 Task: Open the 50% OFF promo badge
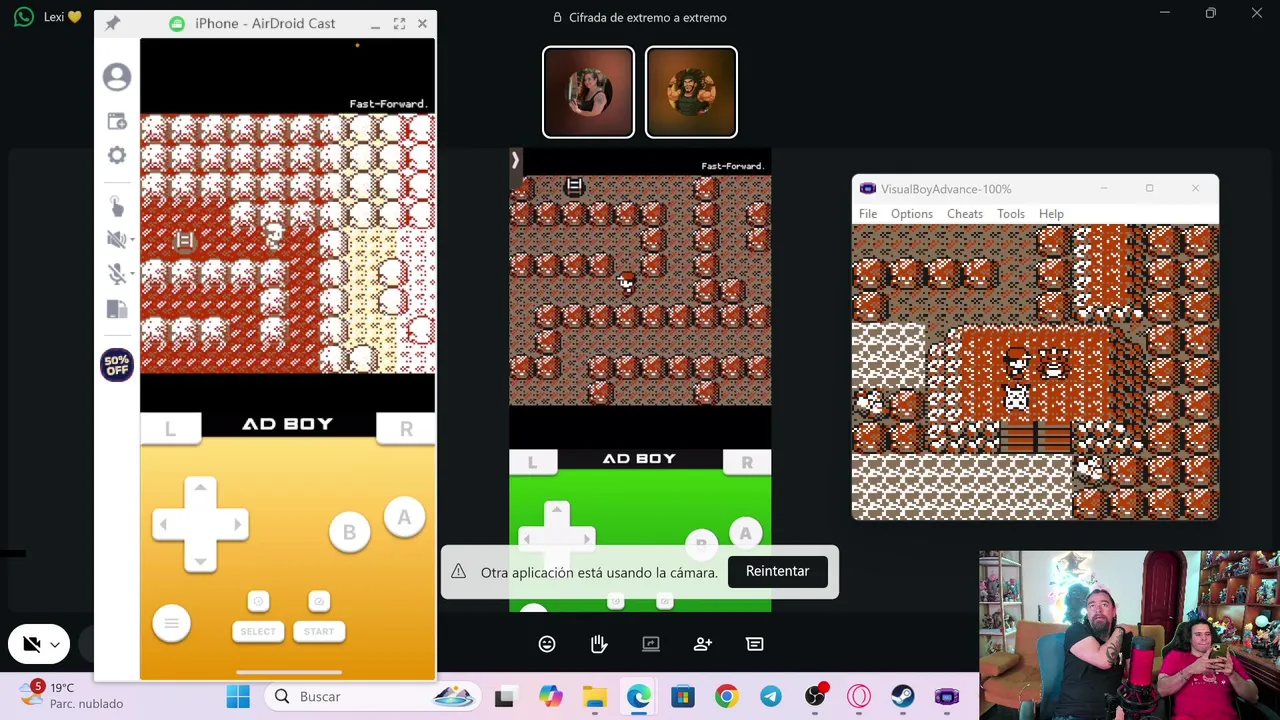coord(117,365)
